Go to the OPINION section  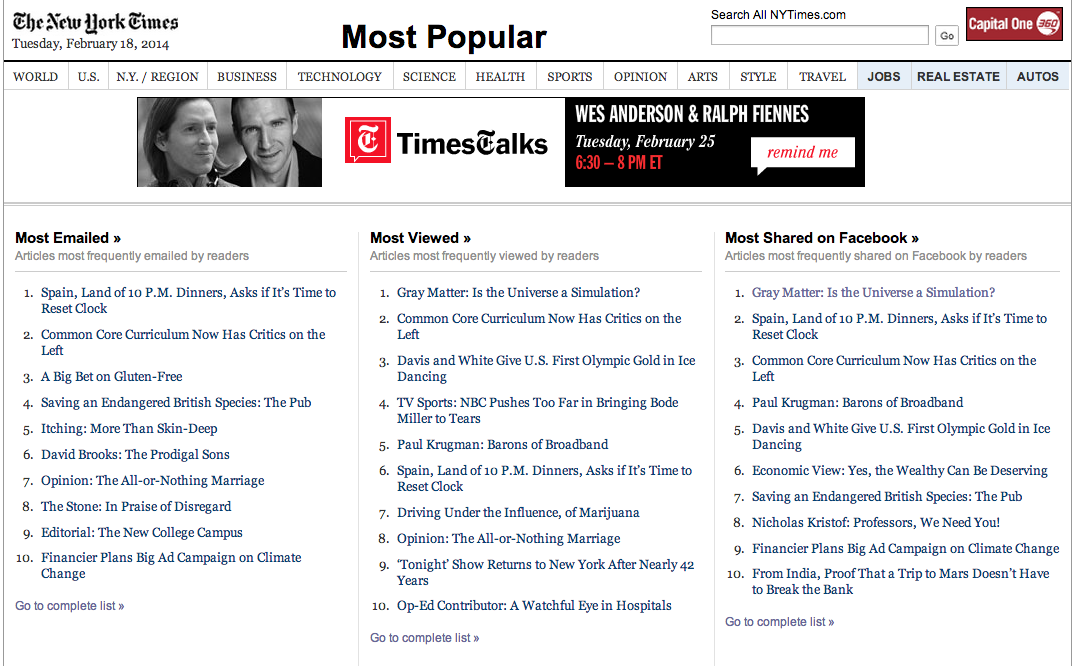[640, 76]
